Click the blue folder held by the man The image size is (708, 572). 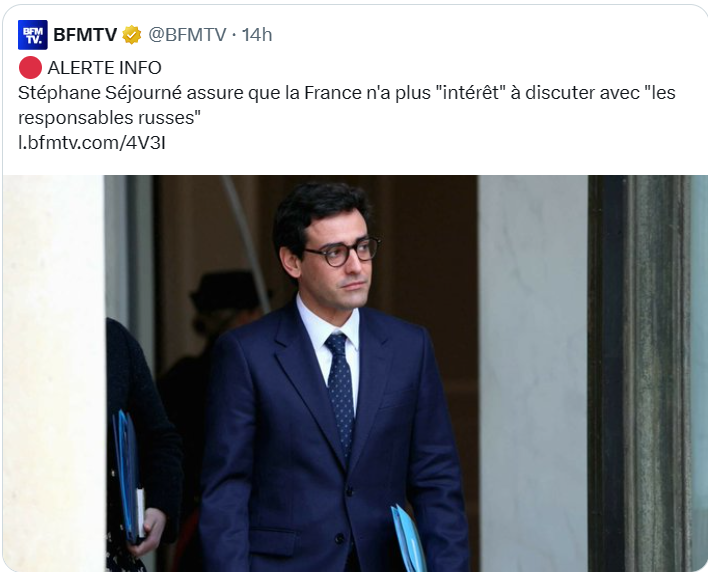coord(408,538)
